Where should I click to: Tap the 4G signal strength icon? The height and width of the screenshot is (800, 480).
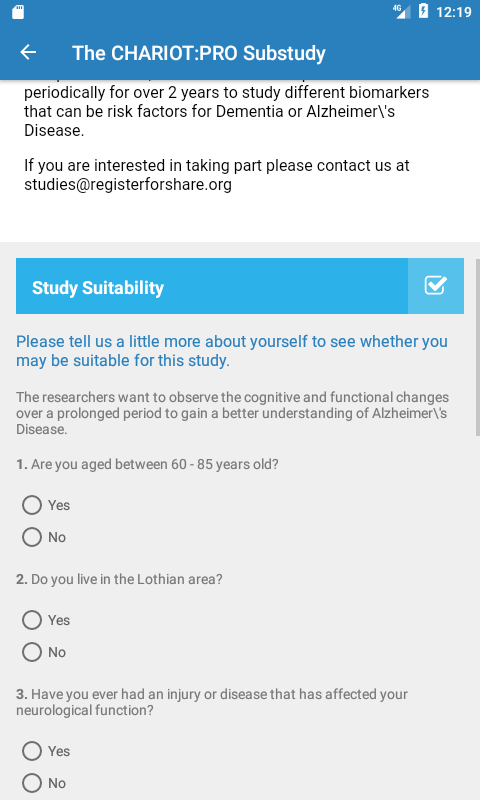[x=401, y=11]
